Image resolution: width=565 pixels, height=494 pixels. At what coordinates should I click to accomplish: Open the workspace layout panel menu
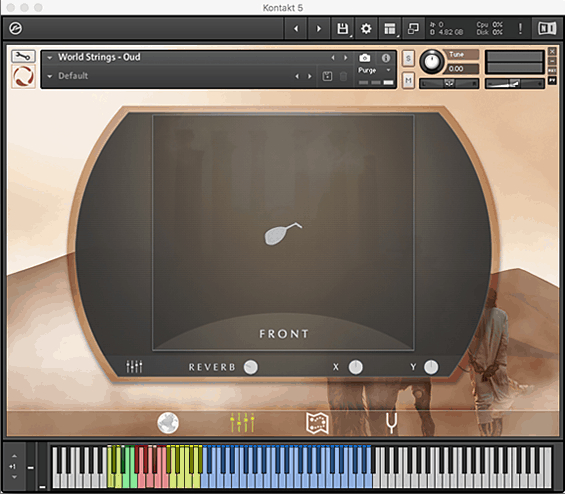(390, 28)
